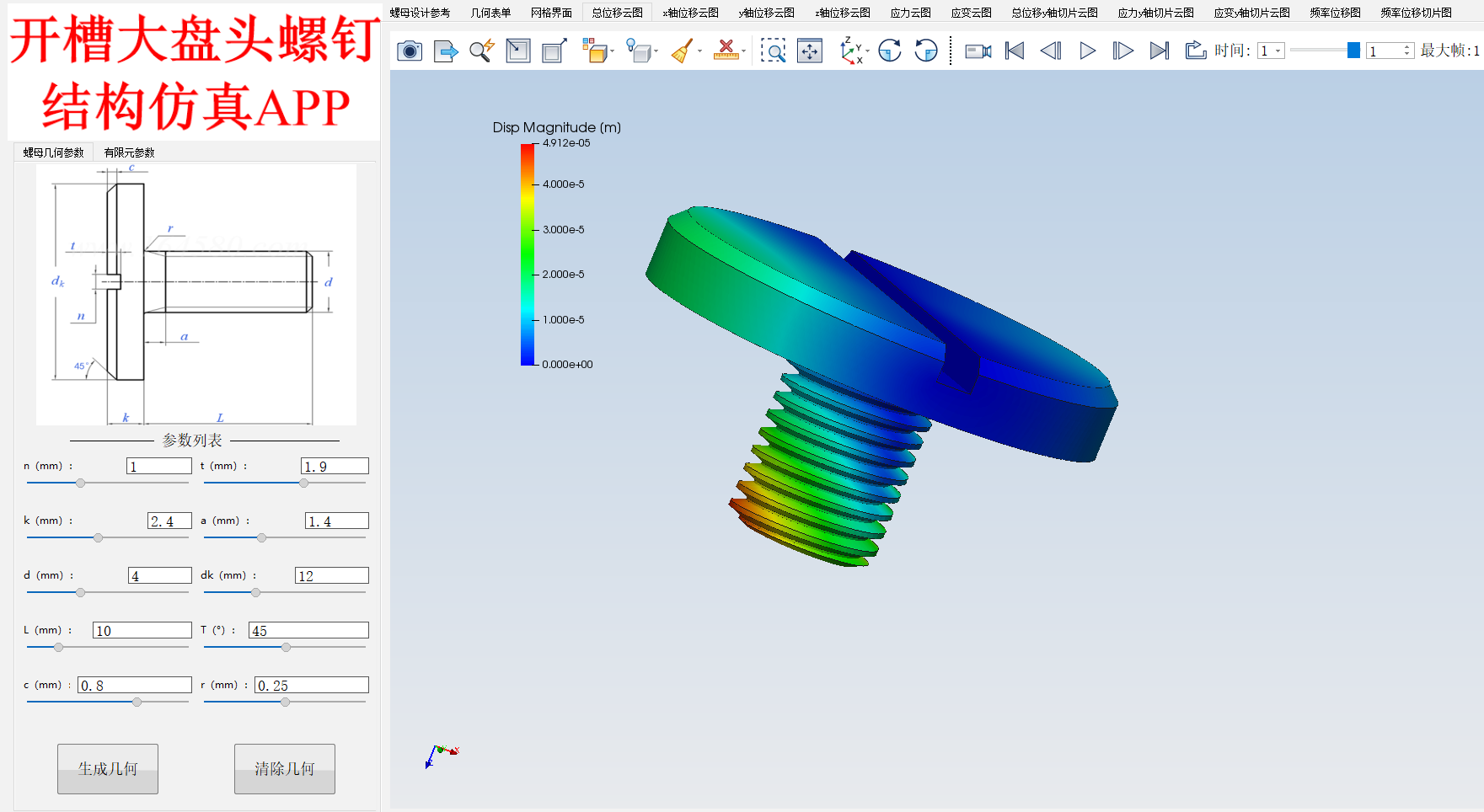1484x812 pixels.
Task: Click the c (mm) slider handle
Action: (137, 702)
